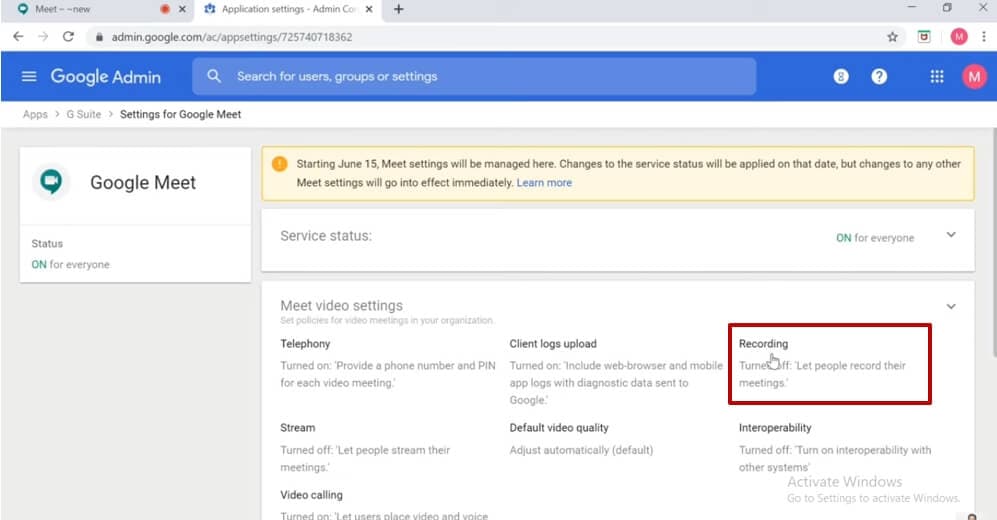Open Chrome's three-dot menu
This screenshot has height=520, width=997.
point(983,37)
